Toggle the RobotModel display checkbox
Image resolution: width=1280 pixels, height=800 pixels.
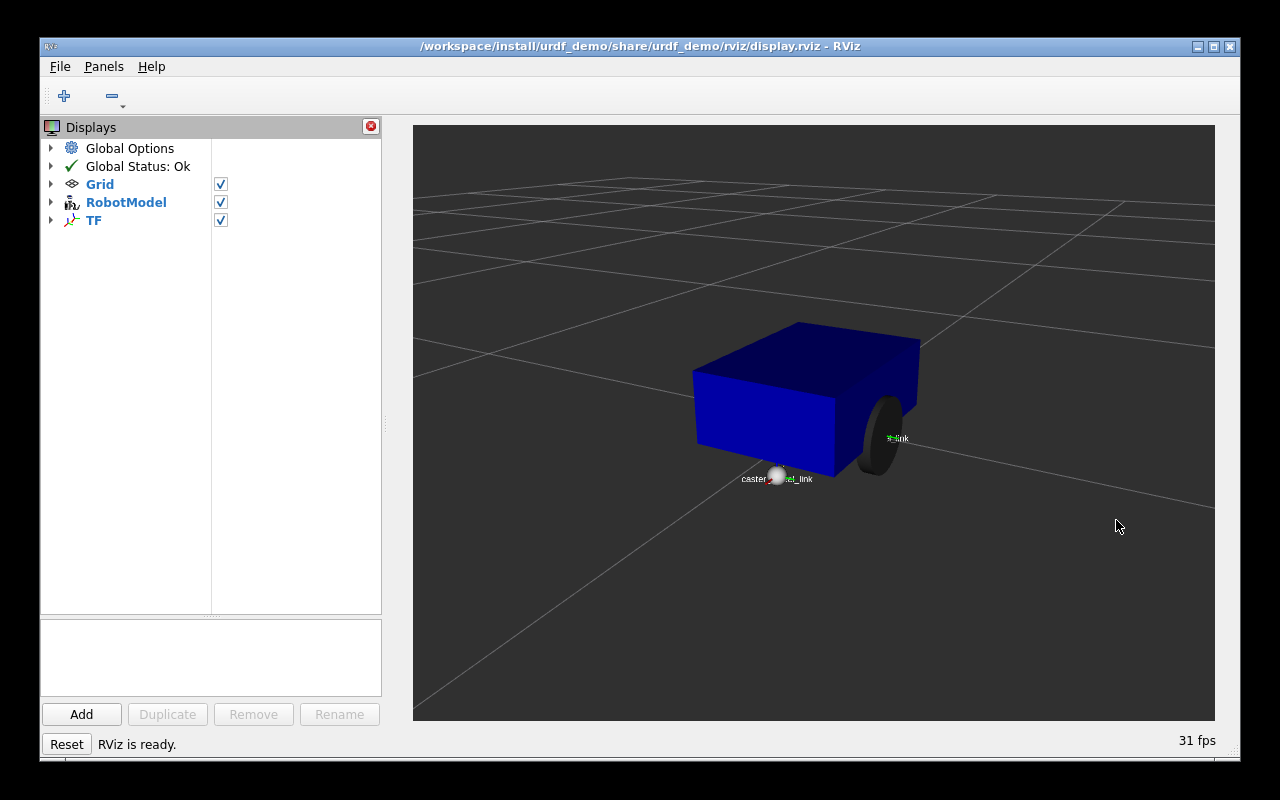click(221, 202)
